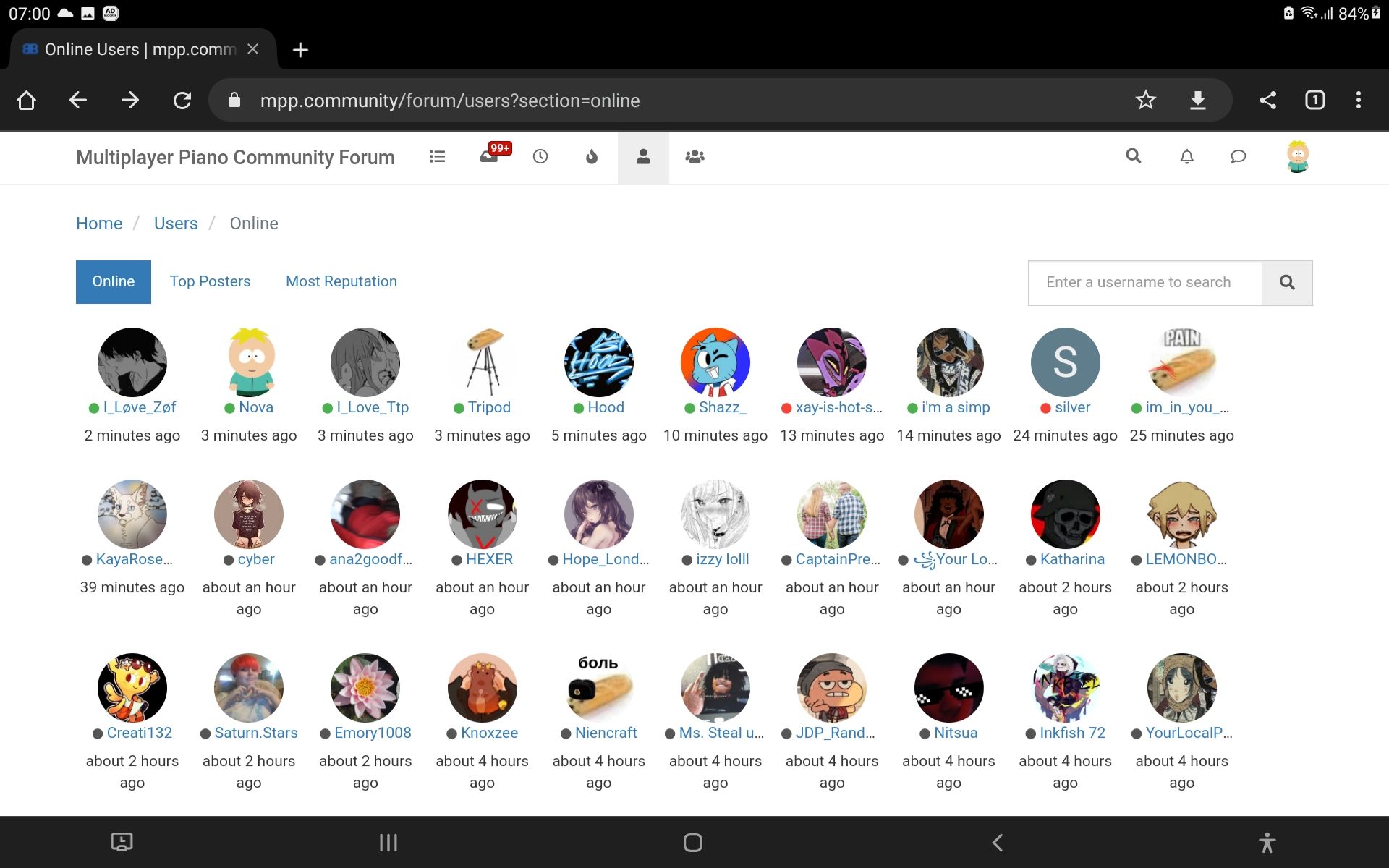
Task: Tap Android home button
Action: (693, 842)
